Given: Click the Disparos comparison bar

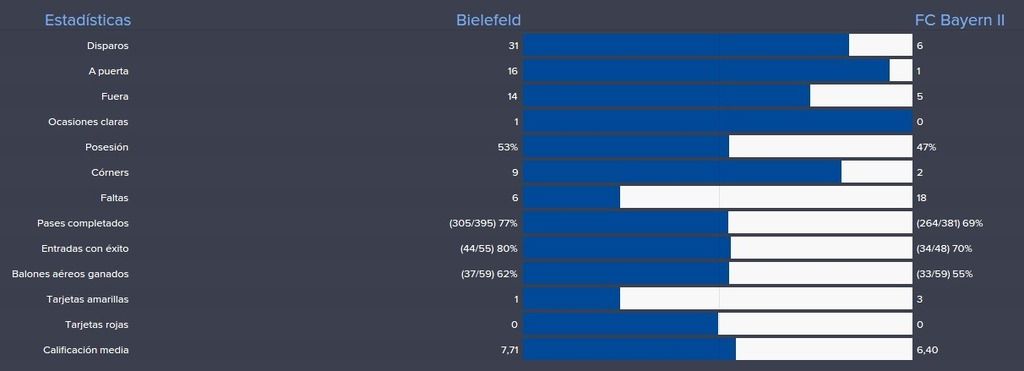Looking at the screenshot, I should tap(718, 46).
